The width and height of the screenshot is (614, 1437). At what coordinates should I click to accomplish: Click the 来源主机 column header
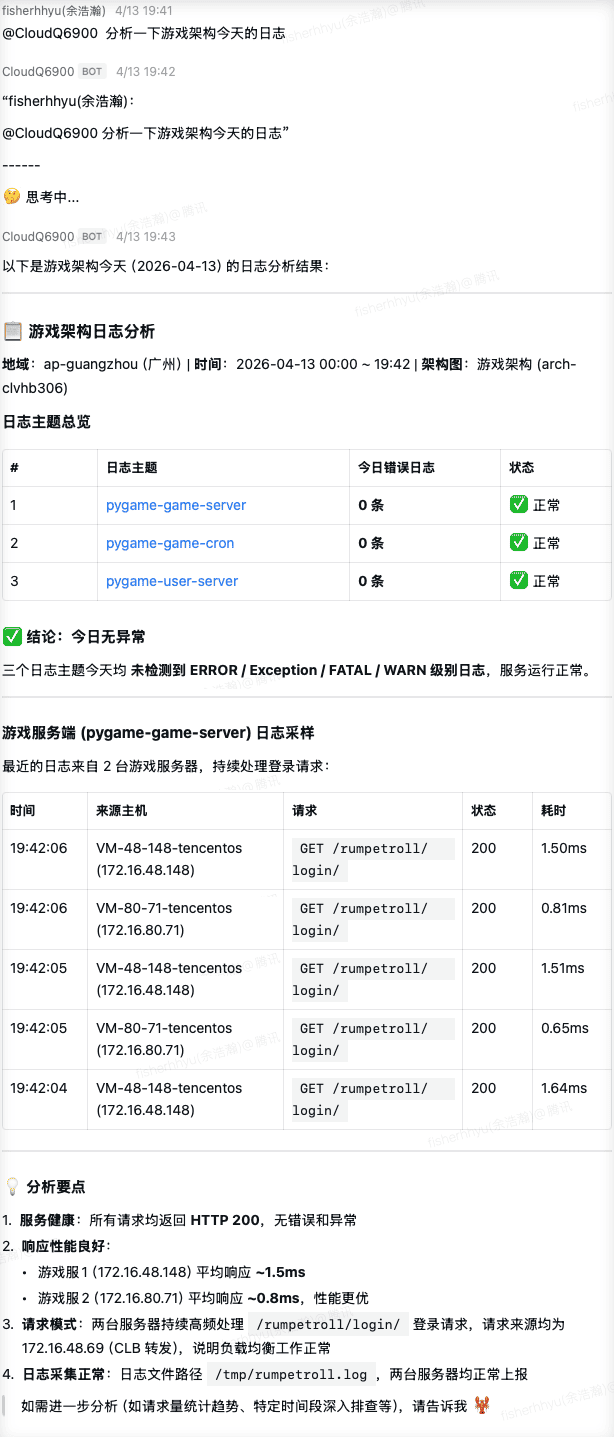(x=122, y=810)
